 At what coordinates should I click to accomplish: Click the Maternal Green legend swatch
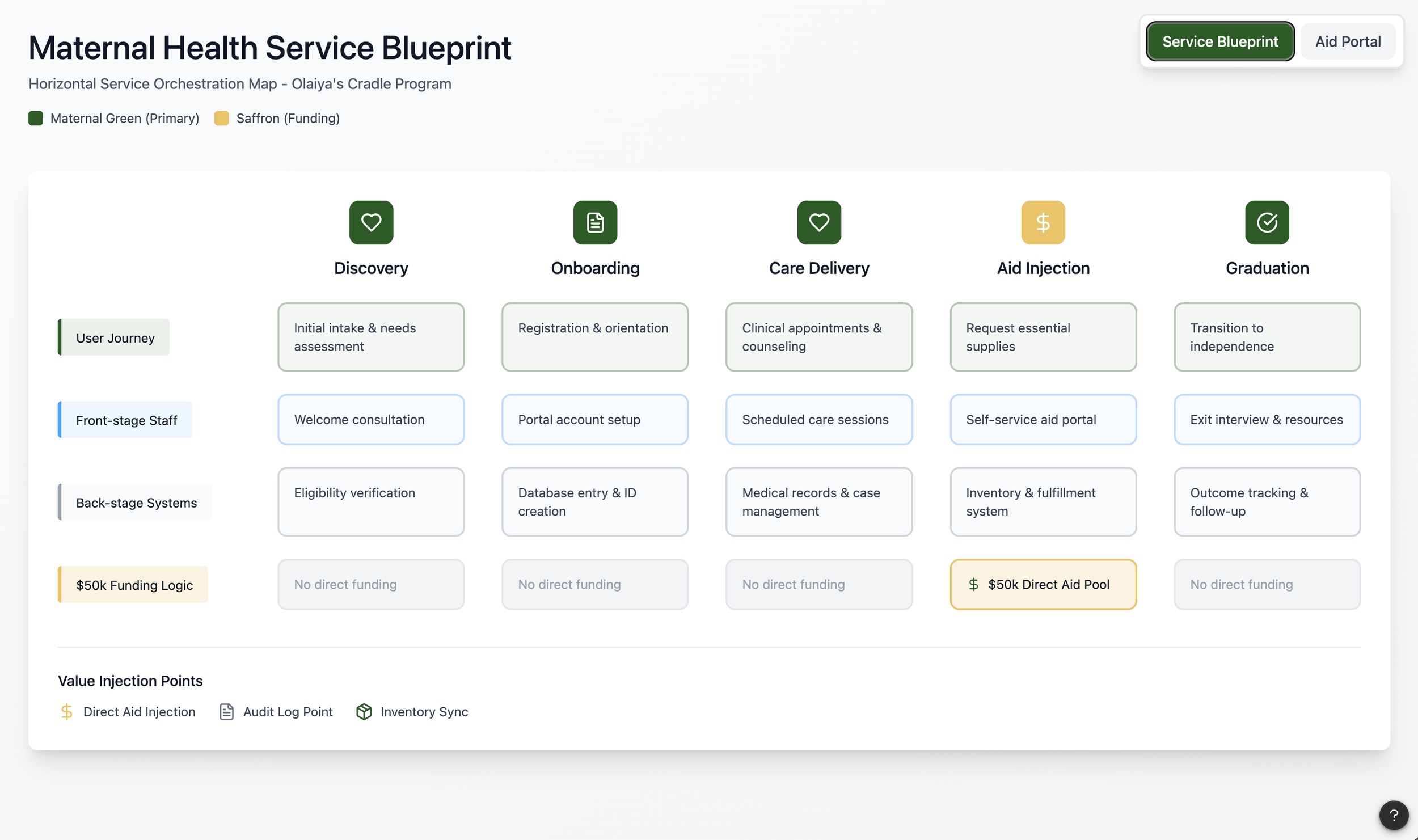[x=36, y=118]
